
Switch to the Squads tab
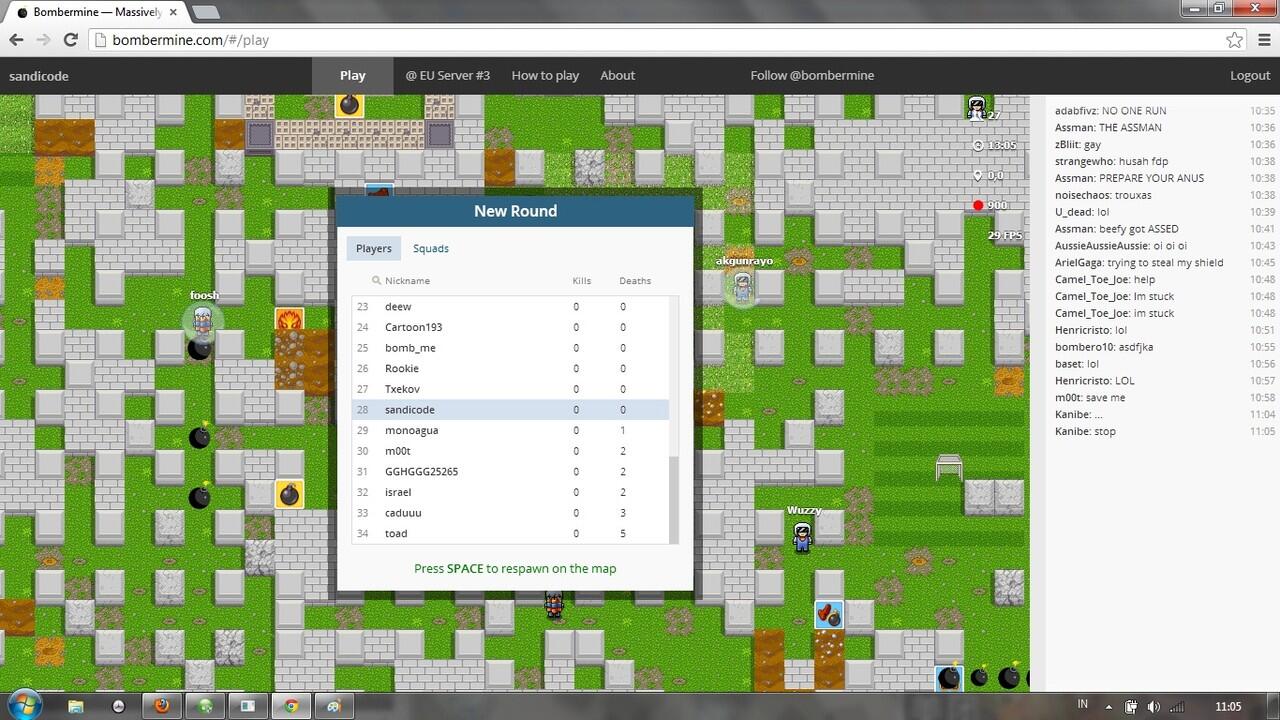point(431,249)
